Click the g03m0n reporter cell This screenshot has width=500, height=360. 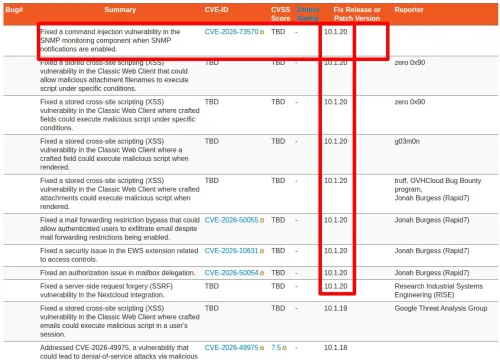click(x=407, y=141)
